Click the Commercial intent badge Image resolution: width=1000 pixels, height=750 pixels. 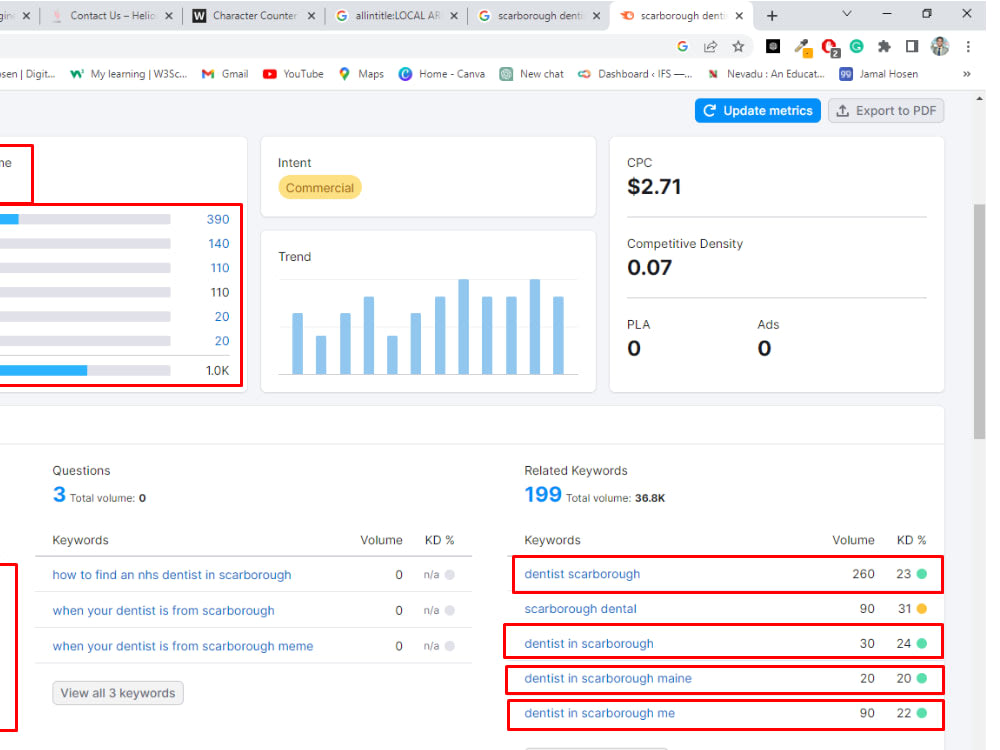pos(320,188)
